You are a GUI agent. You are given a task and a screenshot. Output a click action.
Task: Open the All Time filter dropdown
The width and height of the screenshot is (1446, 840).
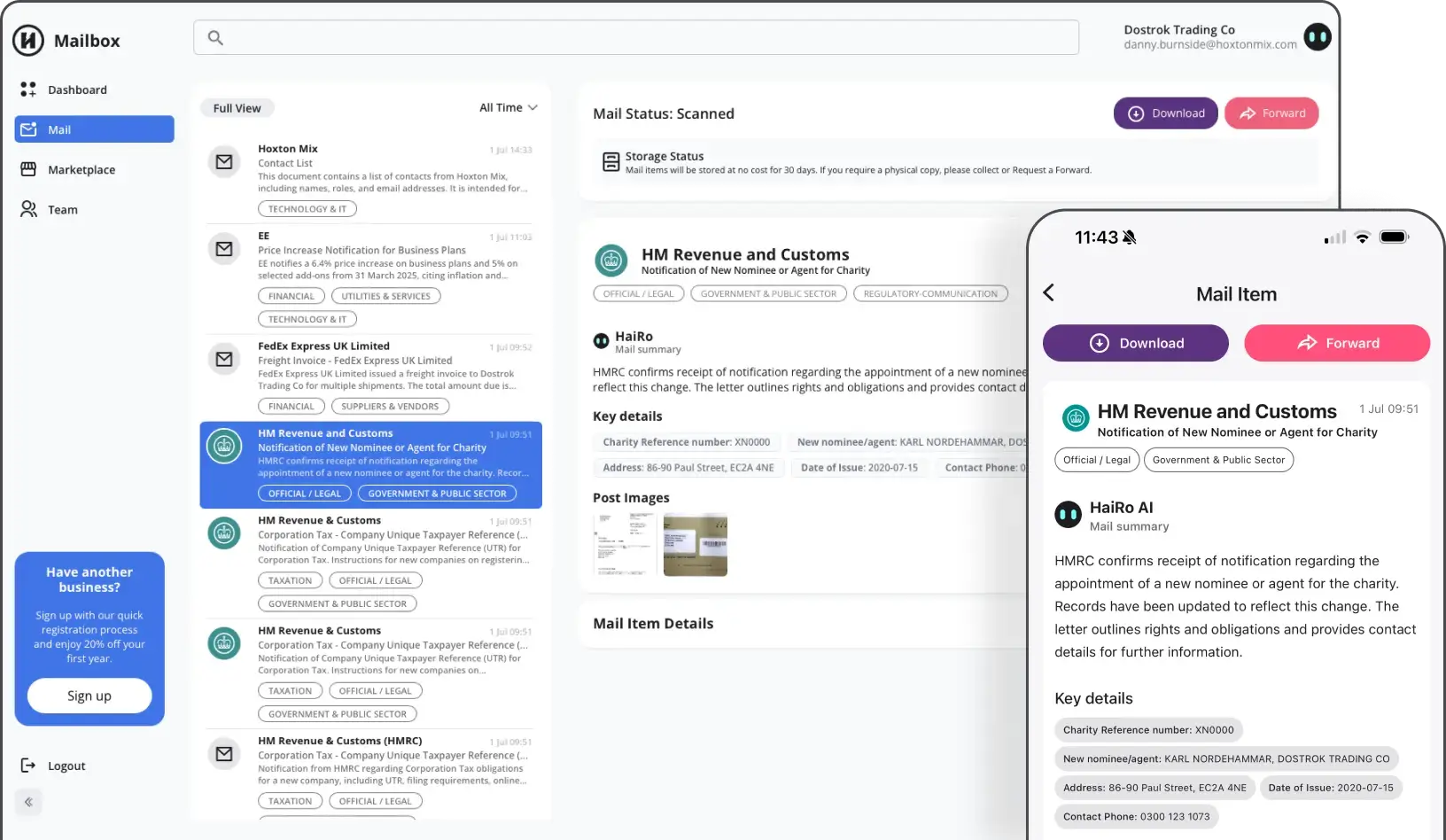pos(508,107)
